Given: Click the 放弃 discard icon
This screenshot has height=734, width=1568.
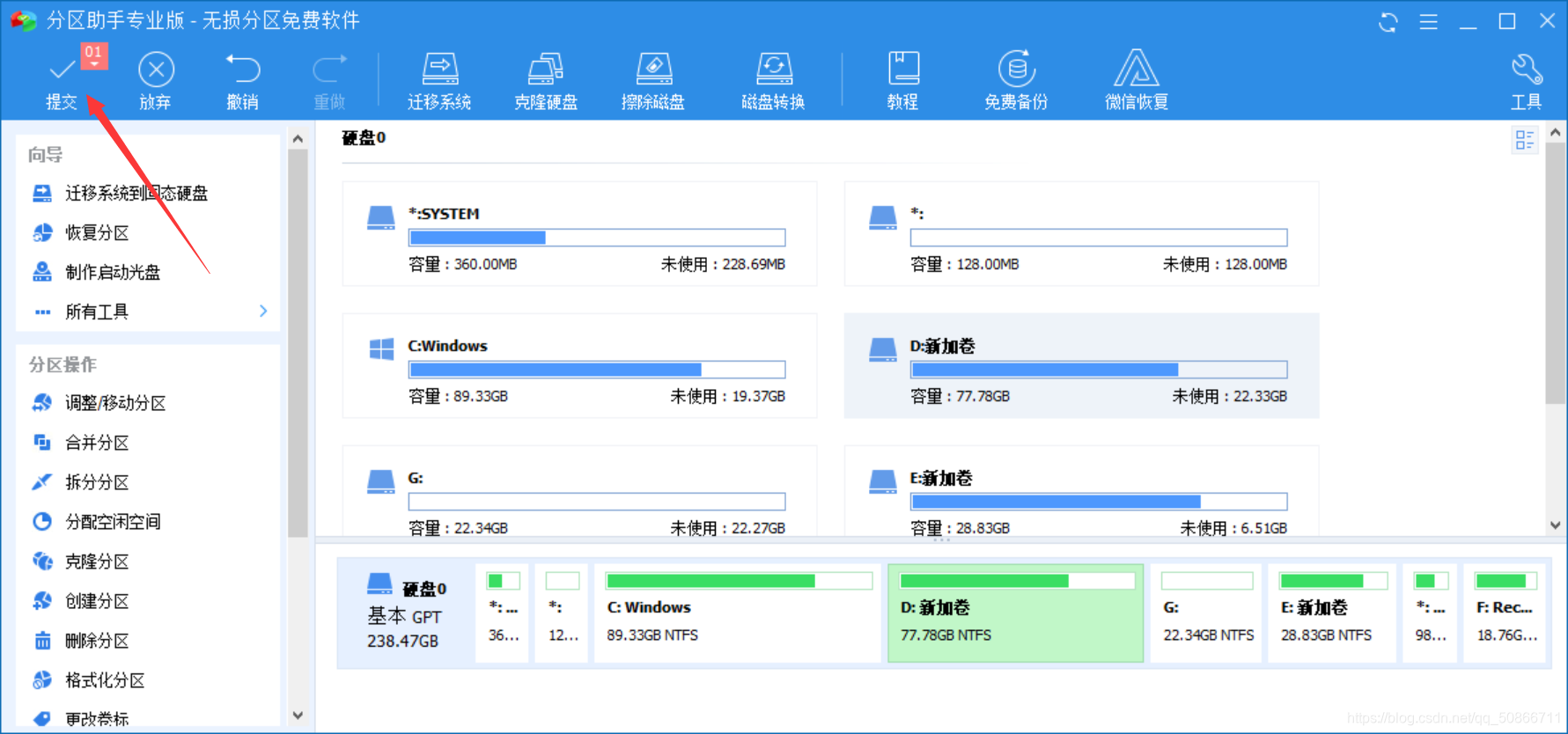Looking at the screenshot, I should tap(156, 70).
